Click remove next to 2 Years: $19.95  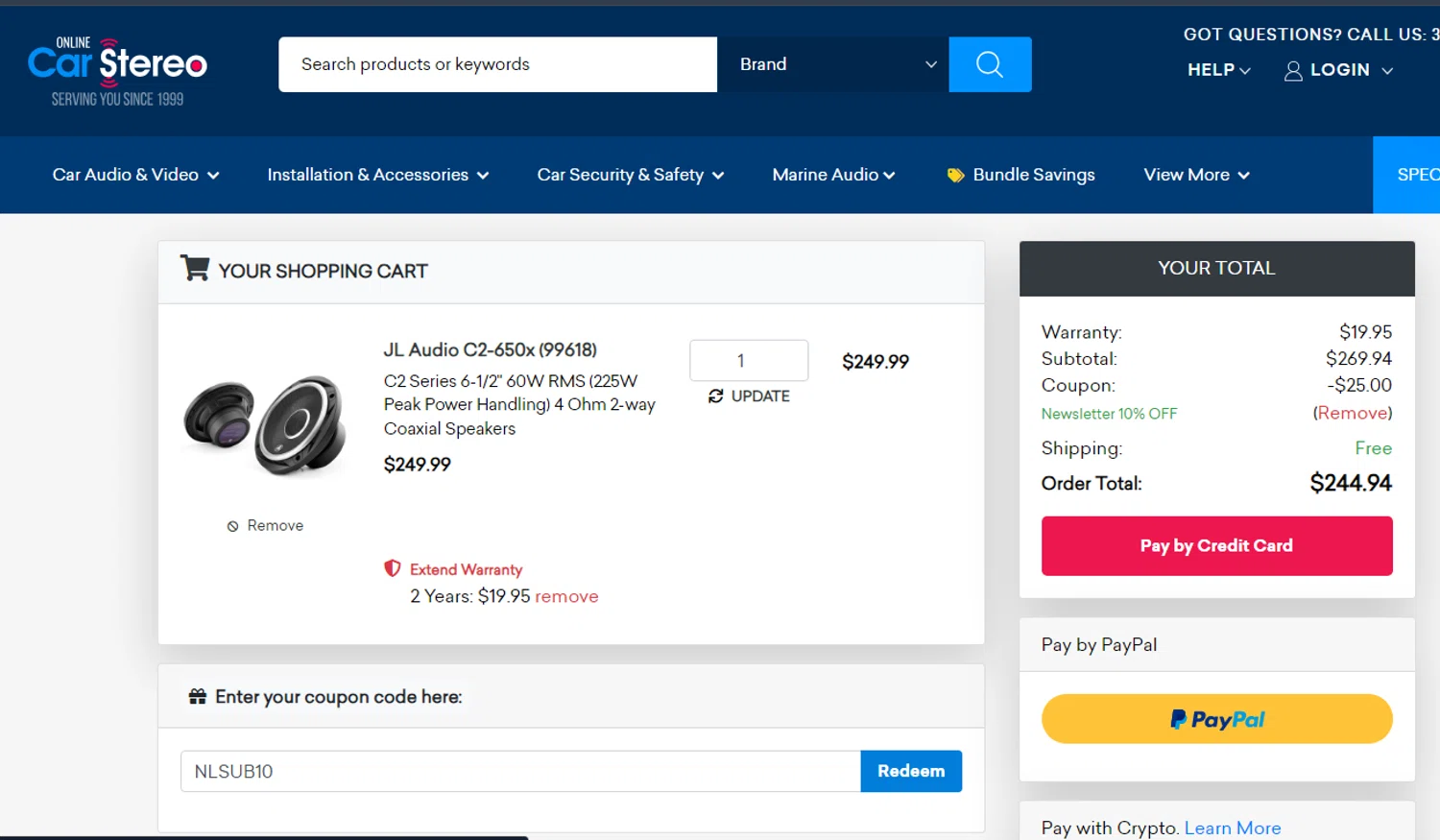click(x=566, y=596)
